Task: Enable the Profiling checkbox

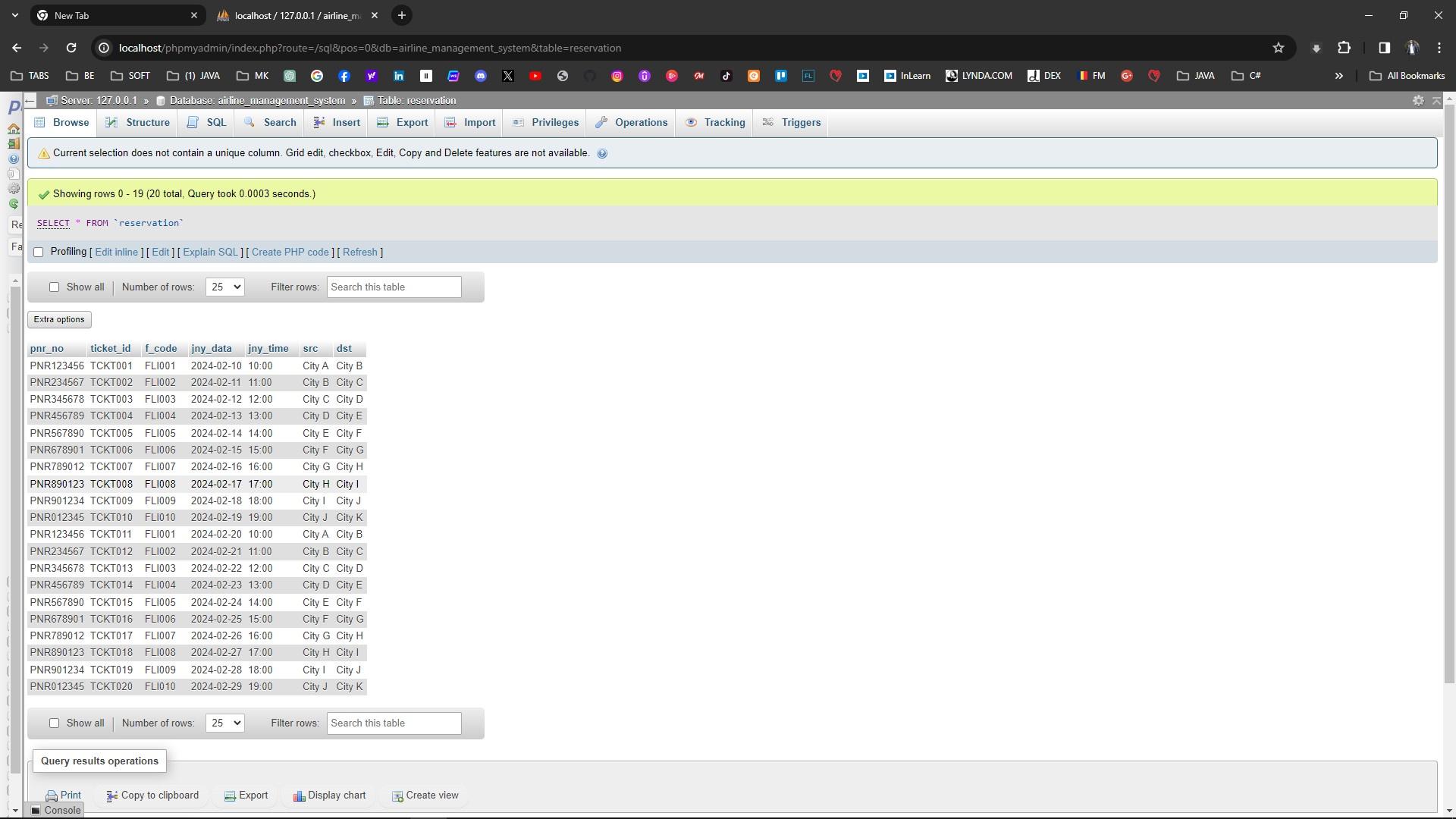Action: [x=39, y=253]
